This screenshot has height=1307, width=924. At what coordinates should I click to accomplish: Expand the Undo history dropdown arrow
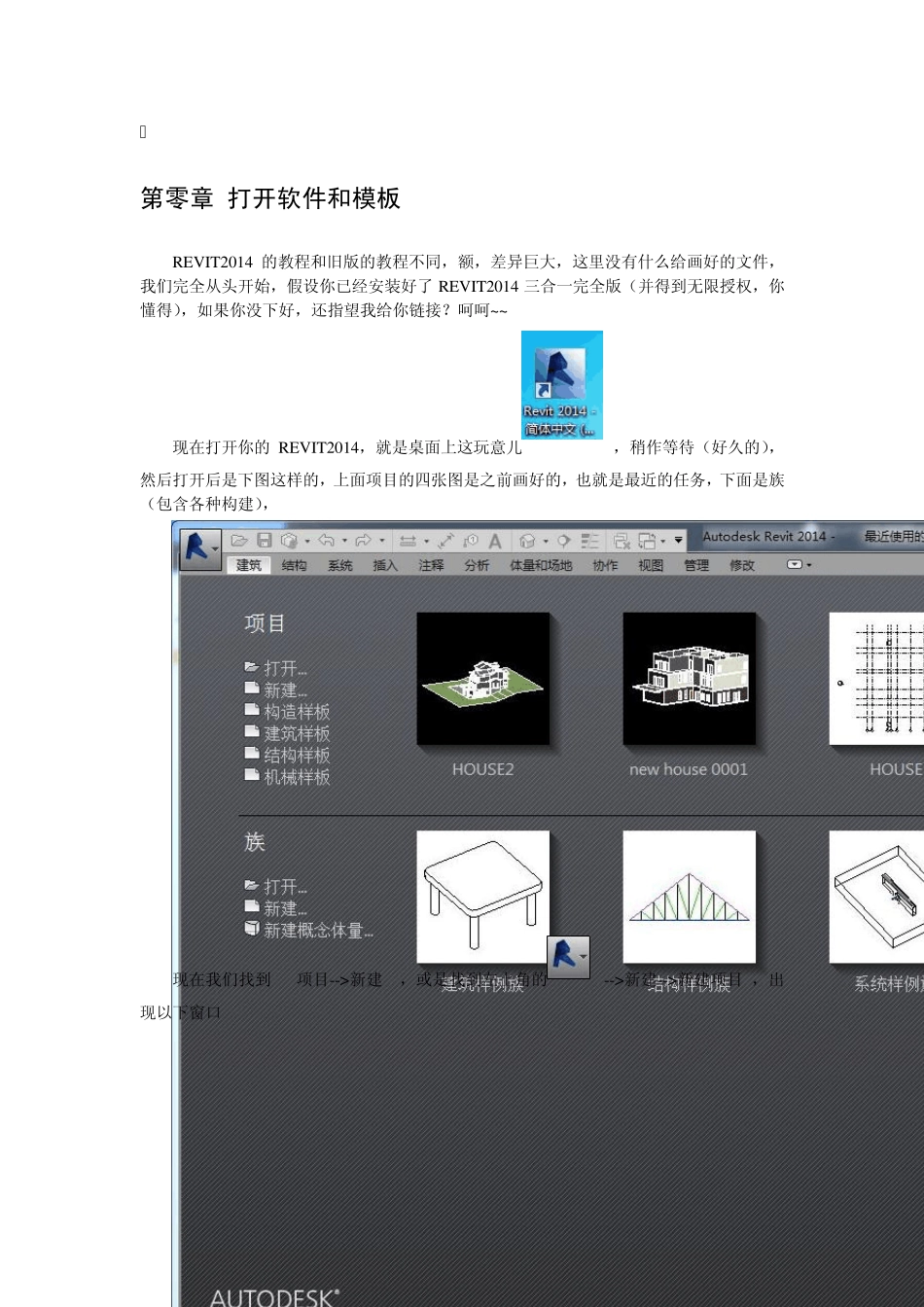tap(344, 542)
